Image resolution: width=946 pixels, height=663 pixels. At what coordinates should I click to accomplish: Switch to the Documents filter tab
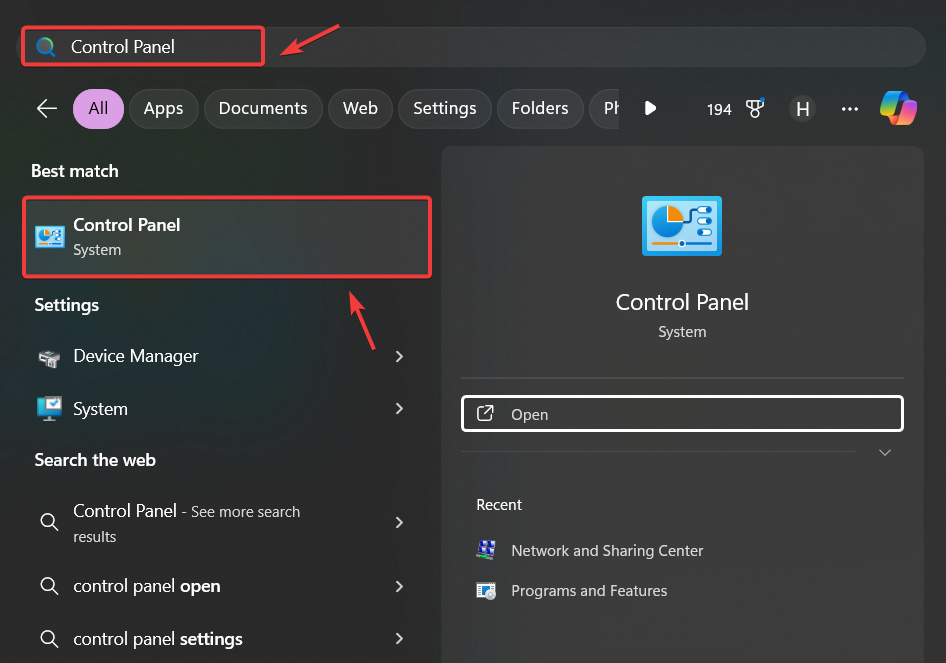coord(263,109)
